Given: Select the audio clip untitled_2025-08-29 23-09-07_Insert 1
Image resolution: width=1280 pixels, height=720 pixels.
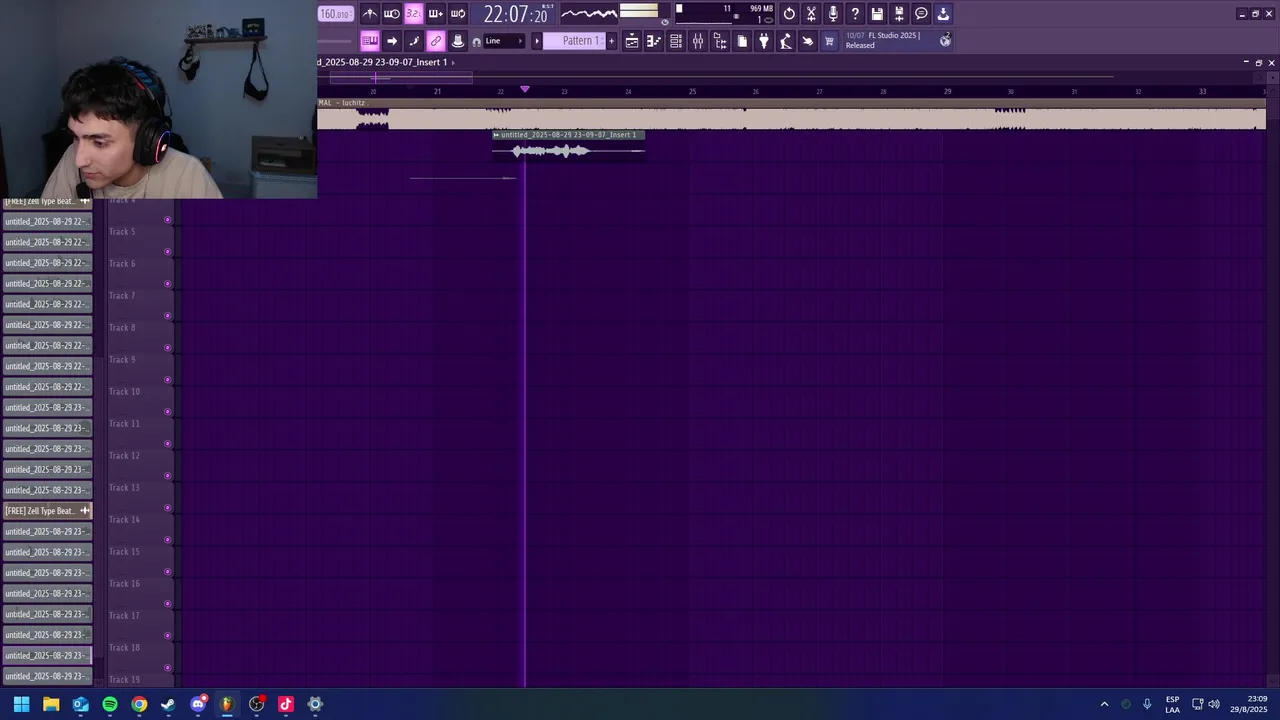Looking at the screenshot, I should [568, 146].
